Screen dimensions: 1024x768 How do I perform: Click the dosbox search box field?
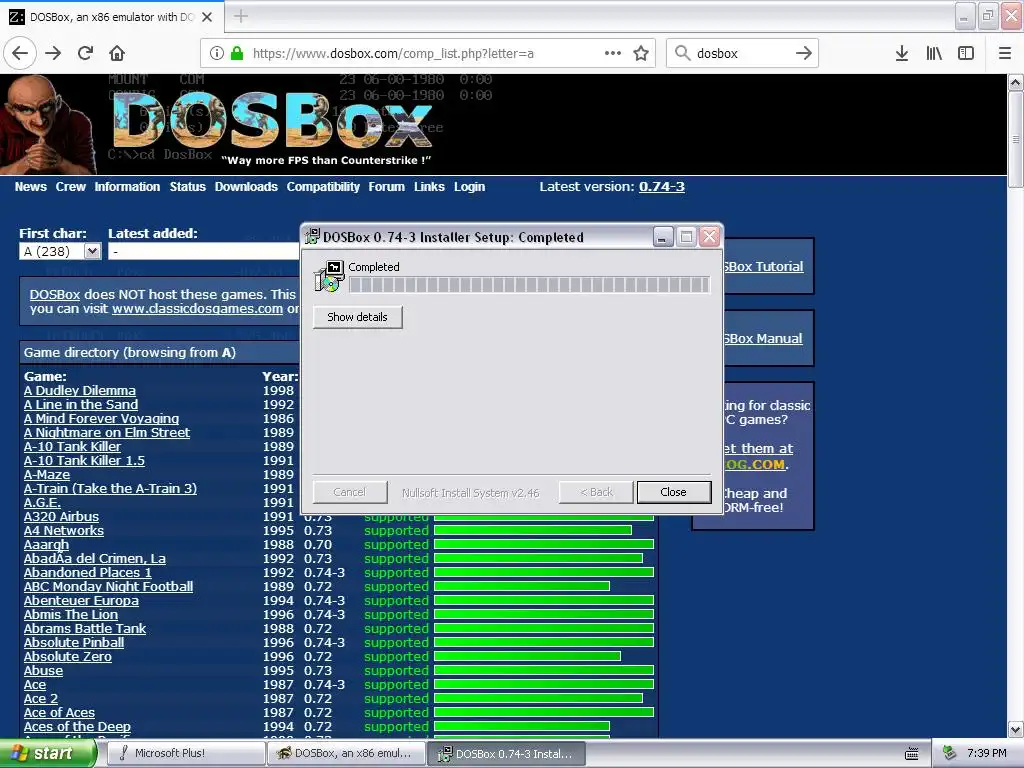(x=741, y=53)
